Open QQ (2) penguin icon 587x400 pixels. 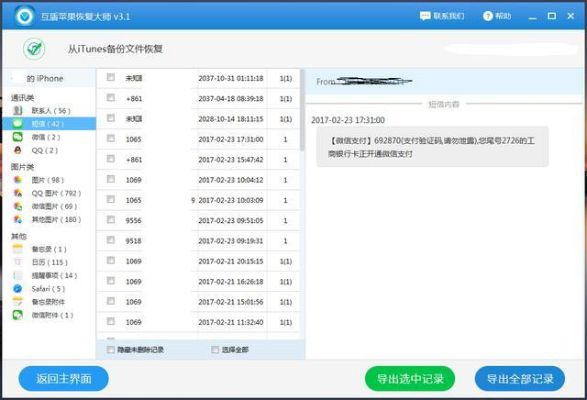[18, 150]
